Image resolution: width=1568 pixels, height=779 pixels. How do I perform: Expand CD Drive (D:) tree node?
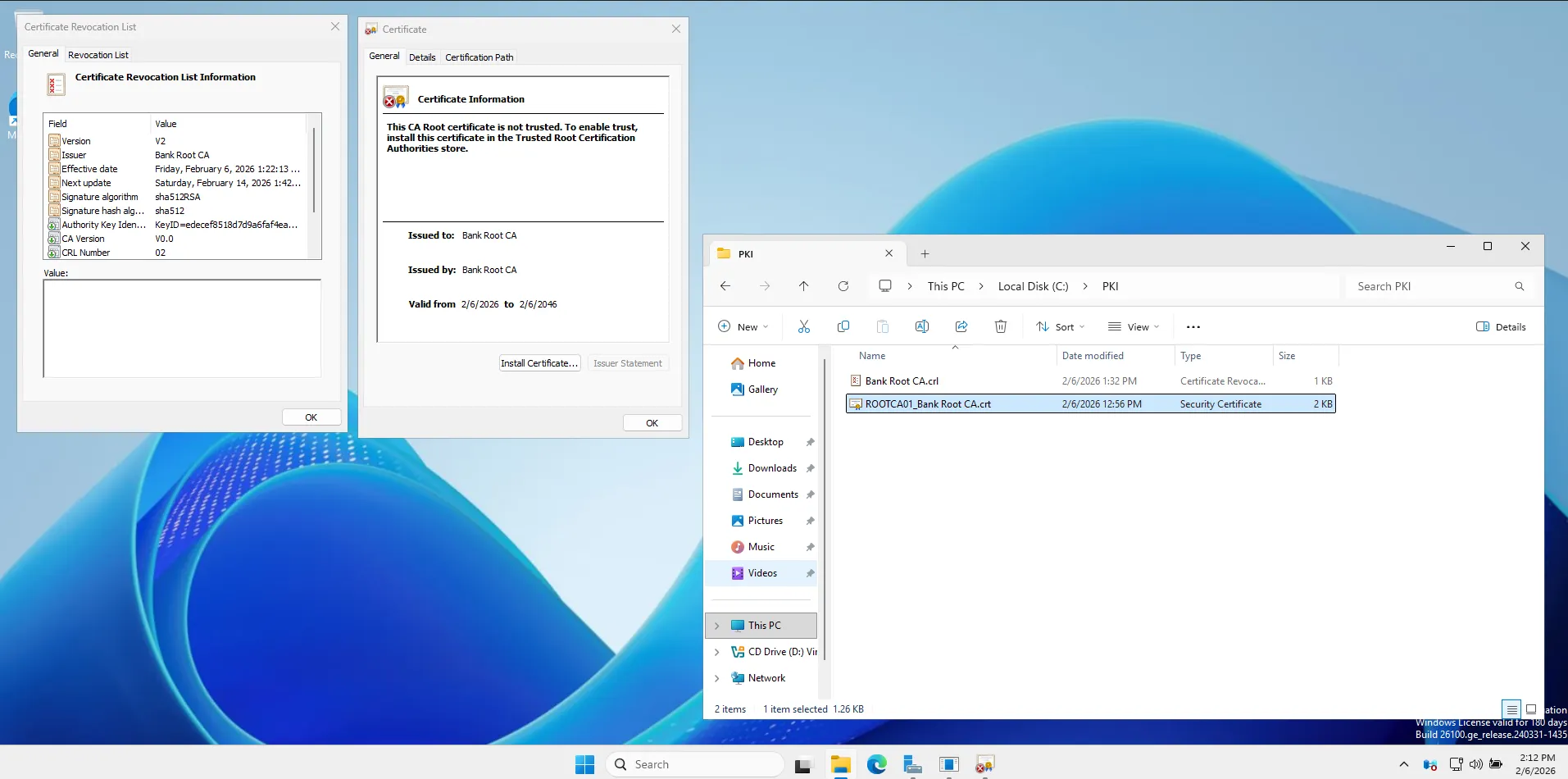click(x=716, y=652)
